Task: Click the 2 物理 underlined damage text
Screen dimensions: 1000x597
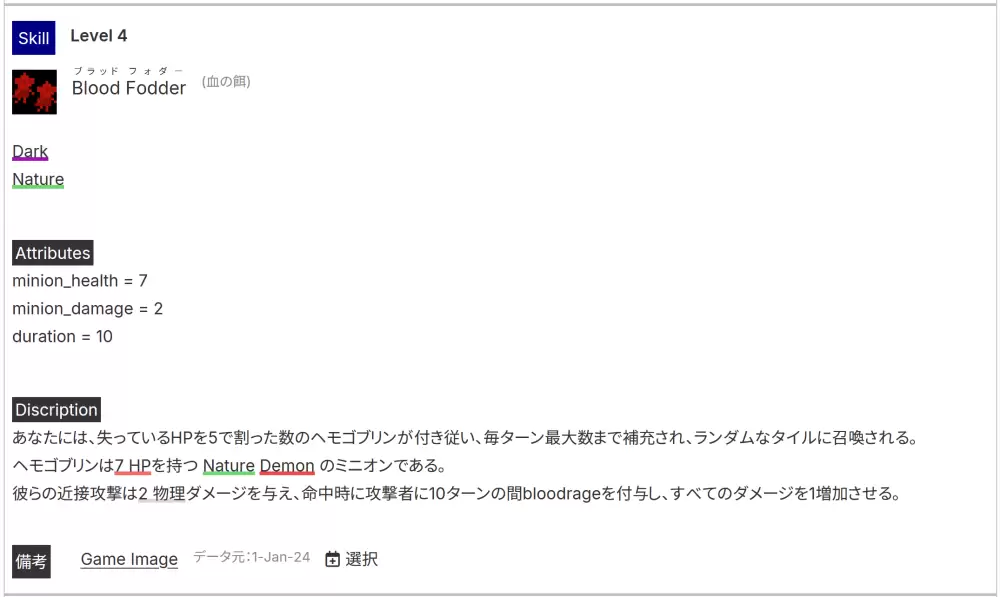Action: pyautogui.click(x=162, y=494)
